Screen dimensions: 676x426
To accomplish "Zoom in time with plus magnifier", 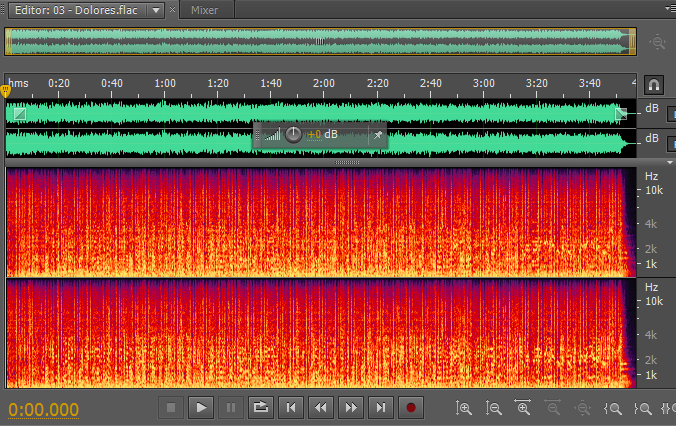I will point(523,408).
